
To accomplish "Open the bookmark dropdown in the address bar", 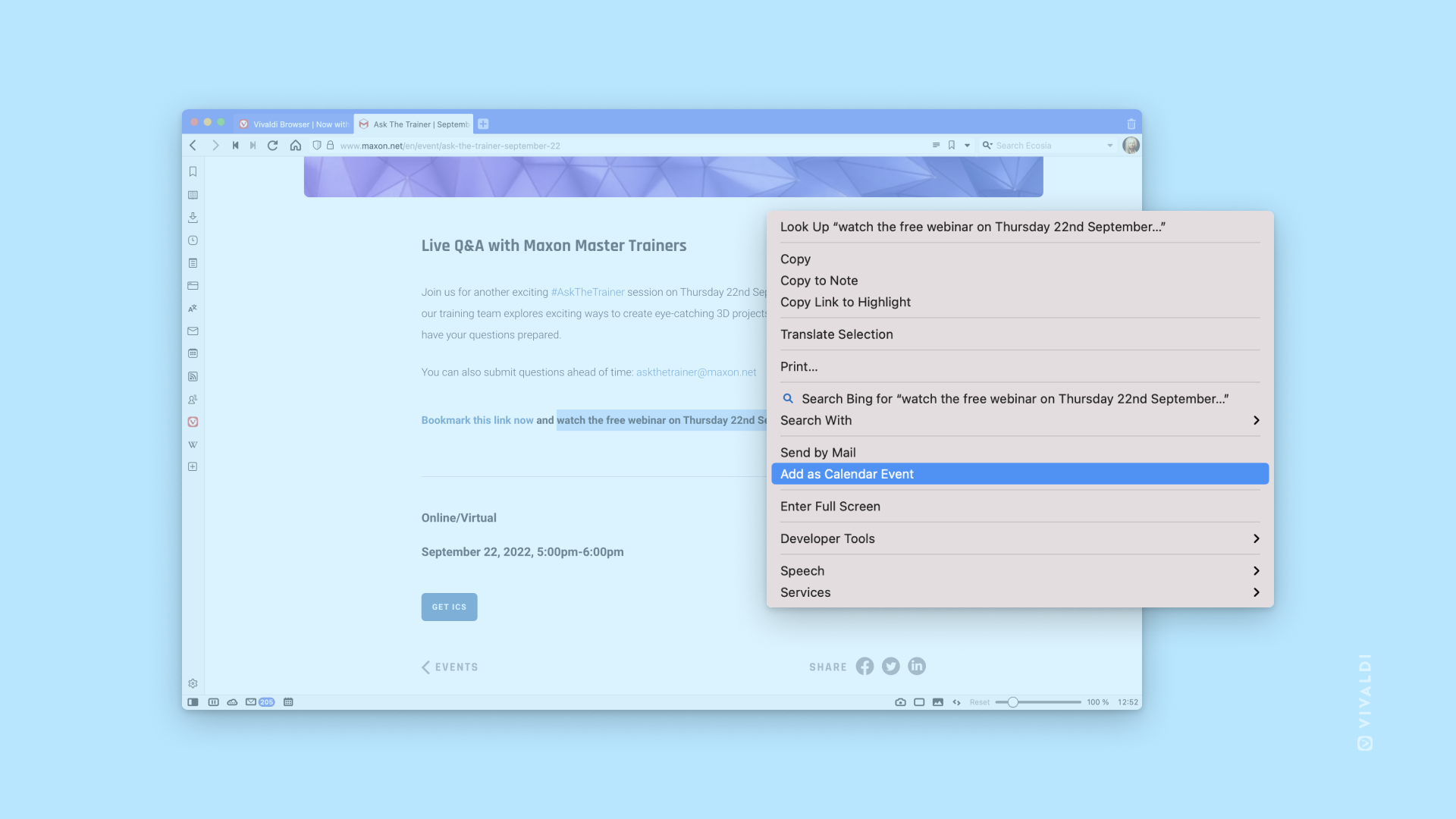I will (x=967, y=145).
